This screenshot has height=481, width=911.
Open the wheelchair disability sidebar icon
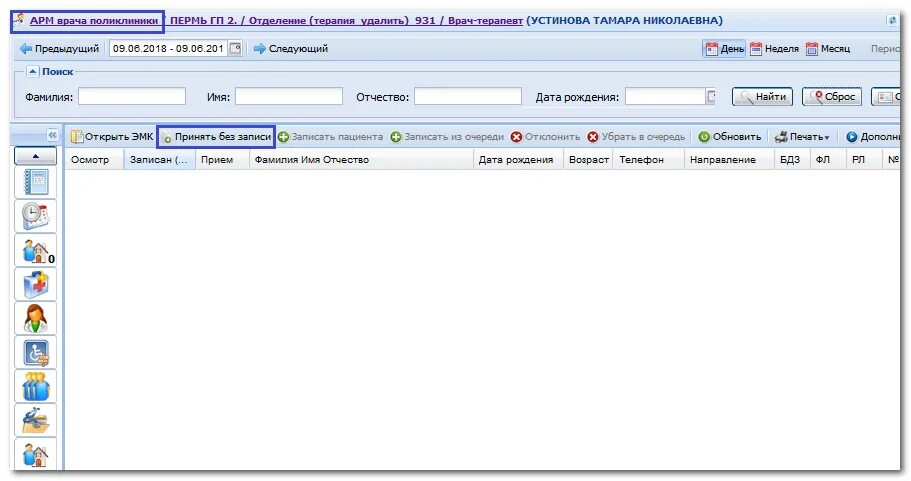tap(35, 353)
